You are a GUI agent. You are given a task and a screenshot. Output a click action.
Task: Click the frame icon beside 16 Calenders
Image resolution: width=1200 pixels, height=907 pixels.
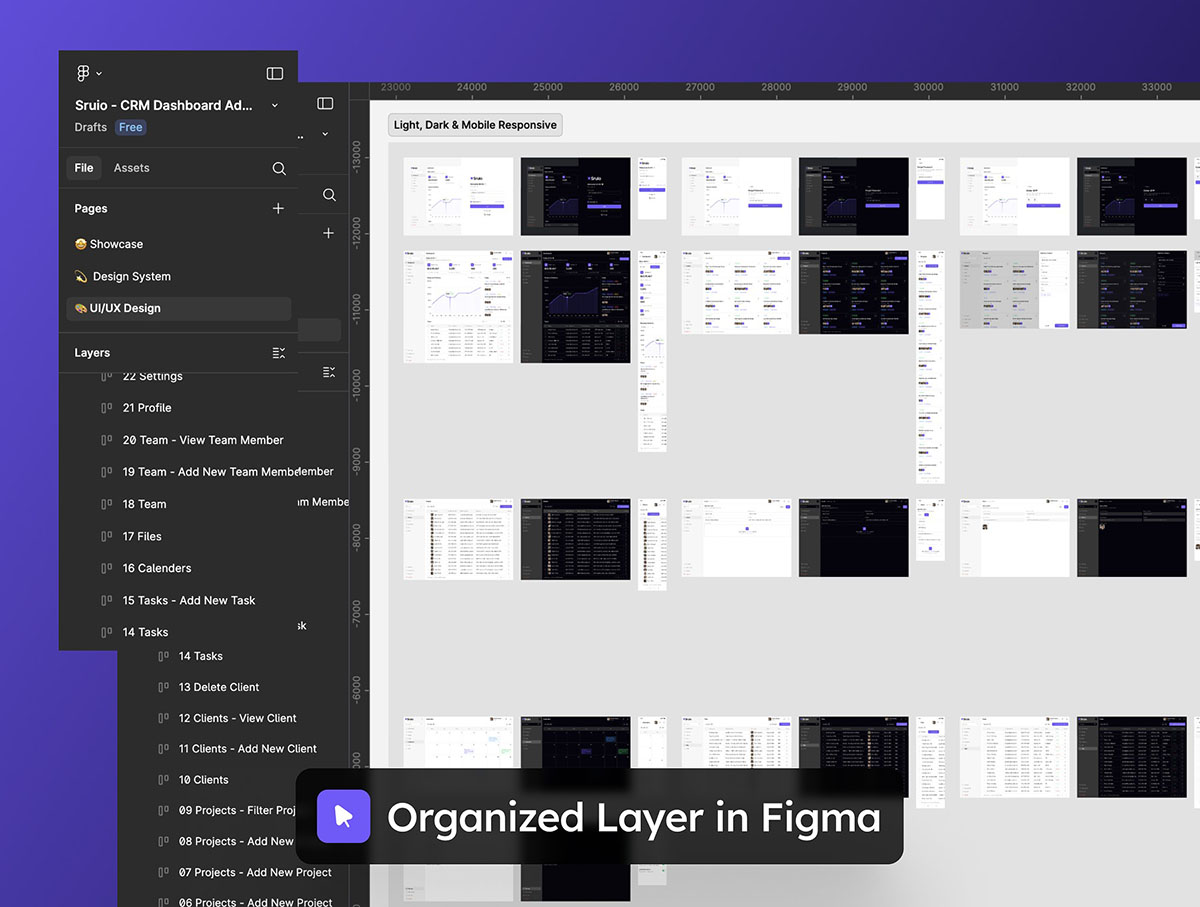click(x=107, y=568)
